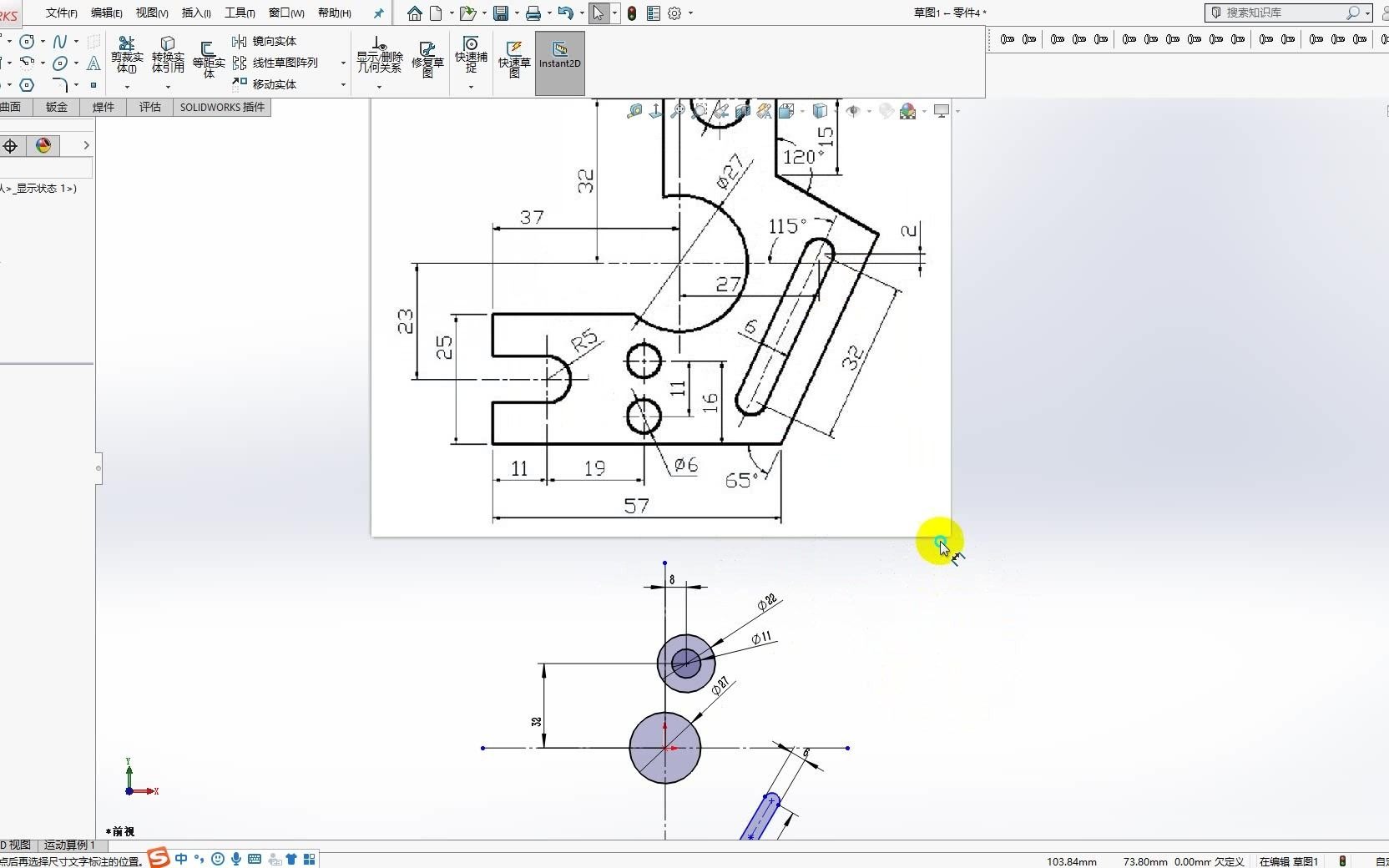Activate the Select cursor tool
This screenshot has width=1389, height=868.
599,13
